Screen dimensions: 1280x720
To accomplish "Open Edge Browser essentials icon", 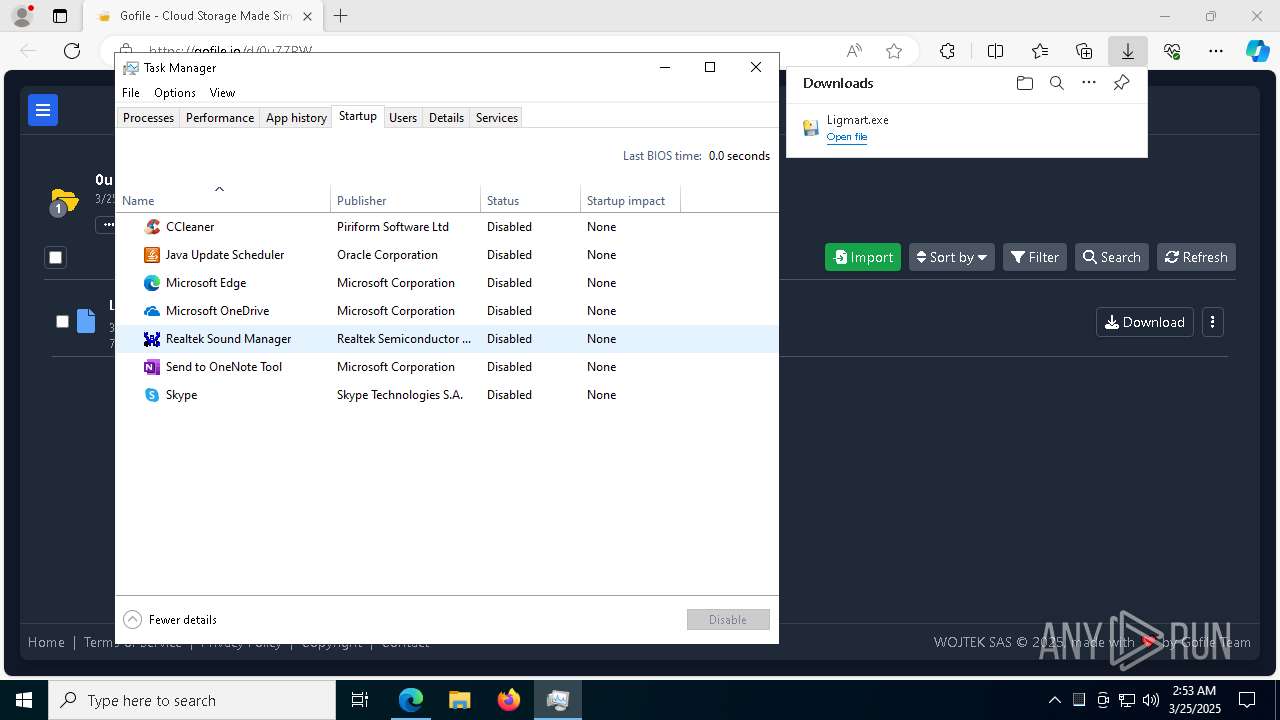I will click(1172, 51).
